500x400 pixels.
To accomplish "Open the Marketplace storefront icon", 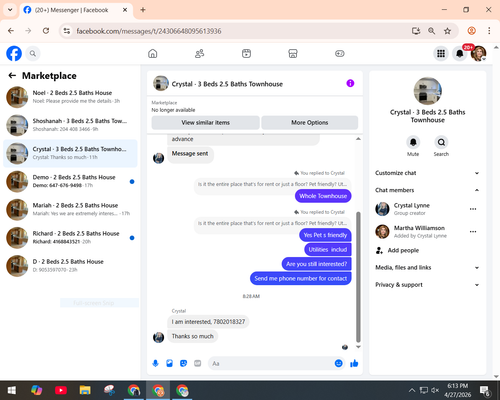I will [293, 53].
